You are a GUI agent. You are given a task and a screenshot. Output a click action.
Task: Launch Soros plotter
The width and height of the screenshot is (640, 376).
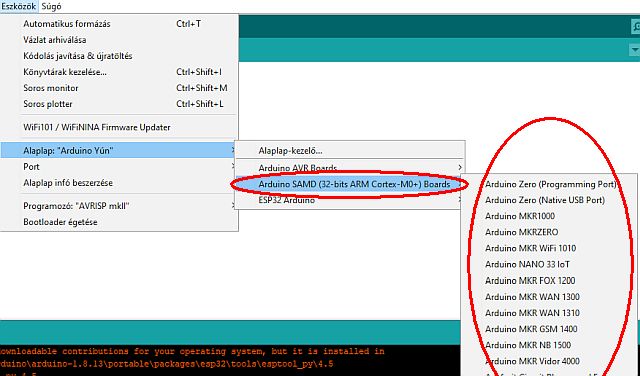click(x=119, y=104)
